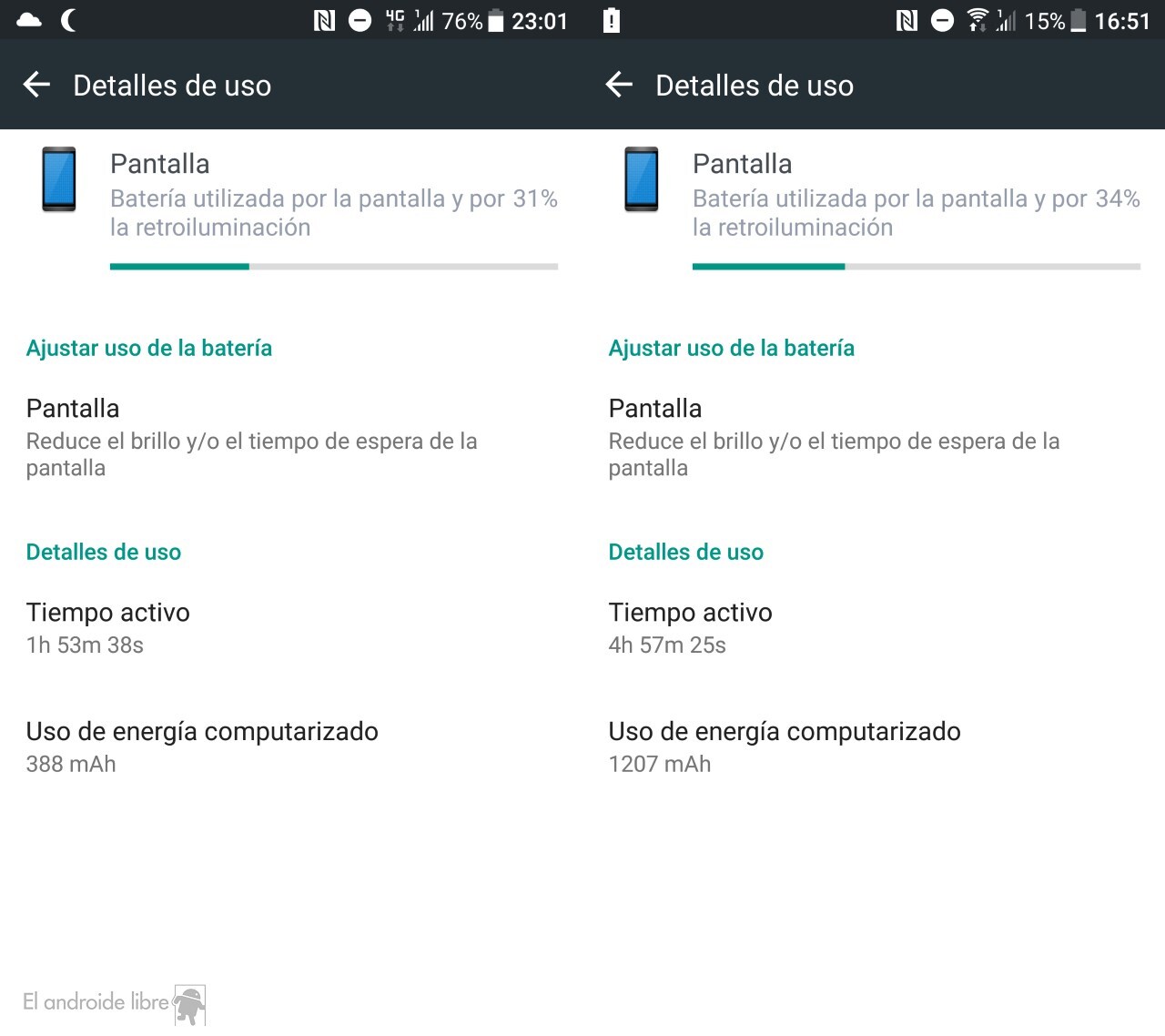Tap the cloud icon in the left status bar

(29, 20)
